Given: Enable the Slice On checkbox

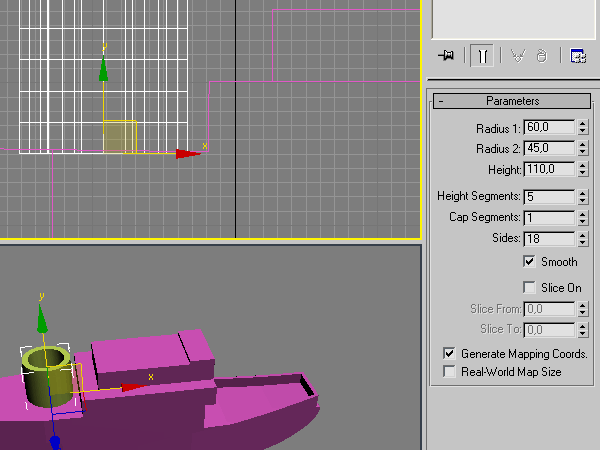Looking at the screenshot, I should click(x=529, y=287).
